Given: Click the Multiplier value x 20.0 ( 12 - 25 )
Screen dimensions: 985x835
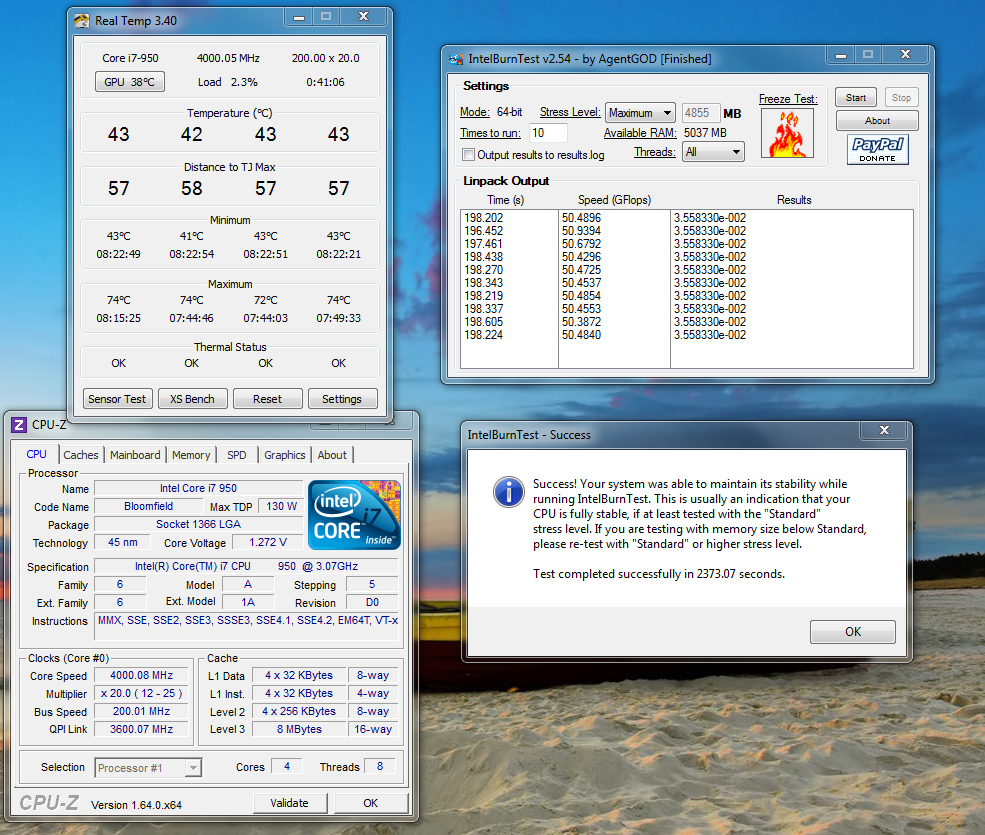Looking at the screenshot, I should [x=141, y=693].
